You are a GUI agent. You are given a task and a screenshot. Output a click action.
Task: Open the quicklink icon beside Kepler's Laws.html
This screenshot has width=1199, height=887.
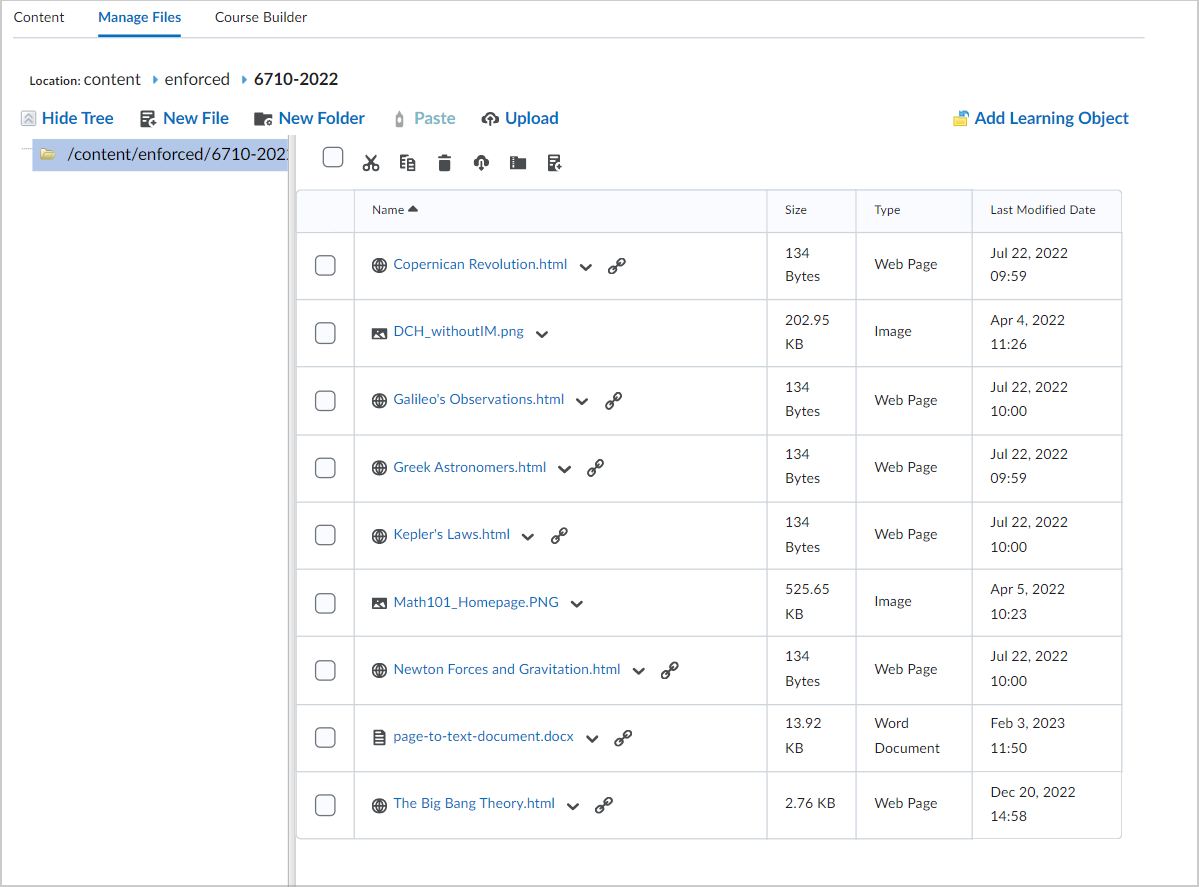pos(560,535)
